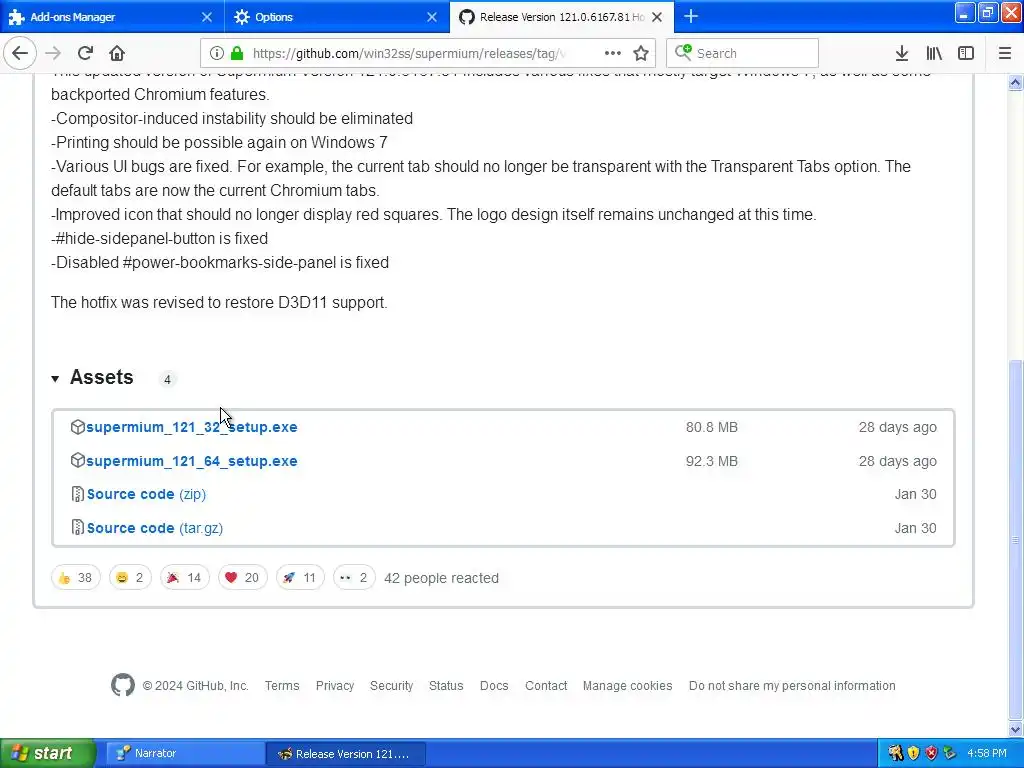1024x768 pixels.
Task: Close the Options tab
Action: (432, 17)
